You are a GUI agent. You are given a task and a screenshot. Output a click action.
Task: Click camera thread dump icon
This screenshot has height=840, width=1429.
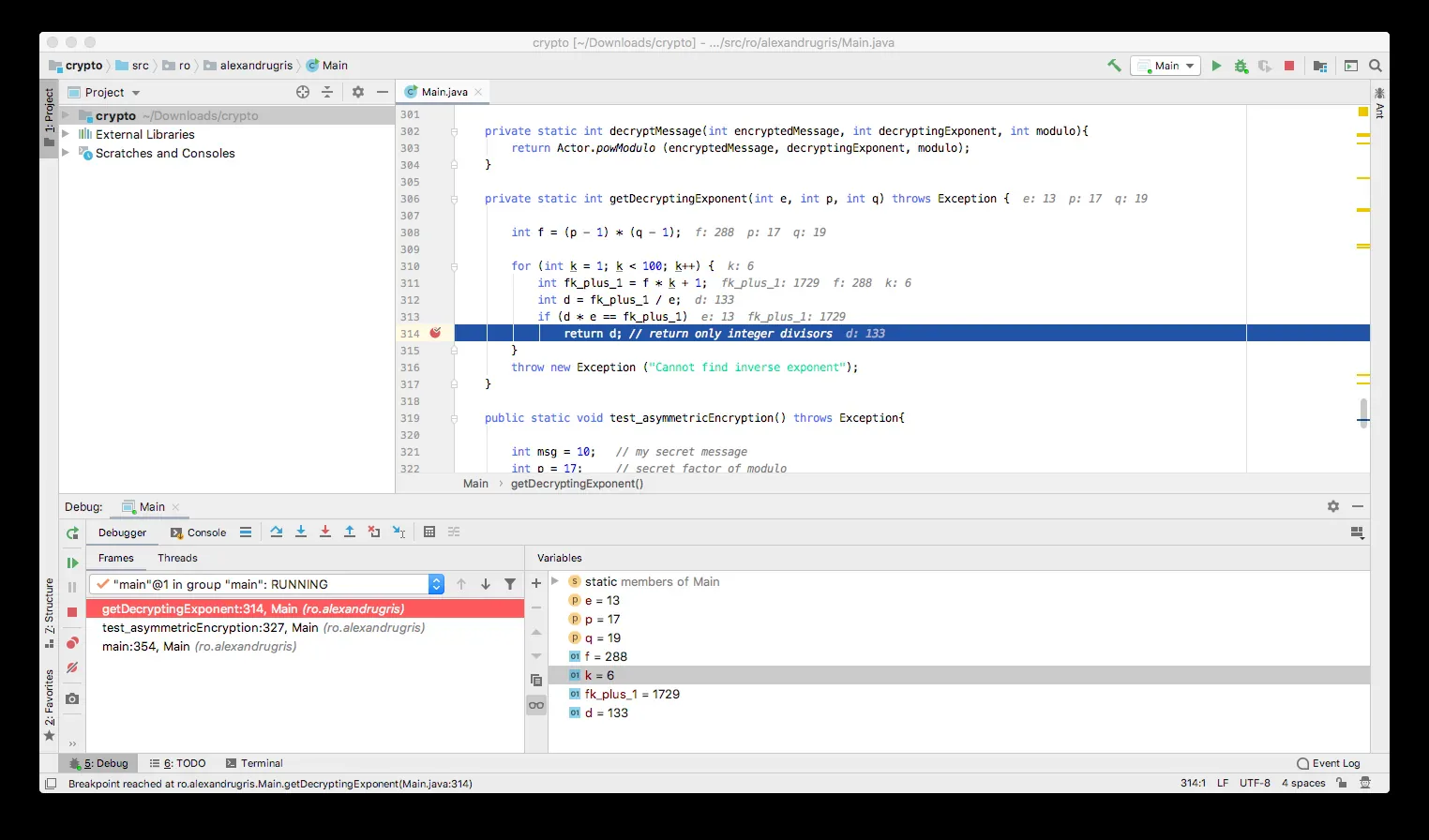tap(72, 698)
